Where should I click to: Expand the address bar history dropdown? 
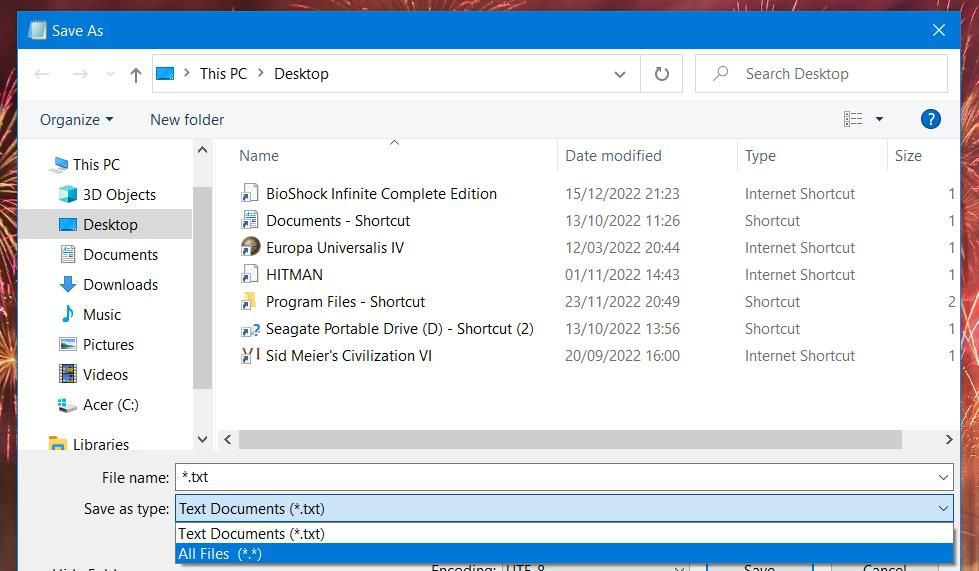(619, 74)
